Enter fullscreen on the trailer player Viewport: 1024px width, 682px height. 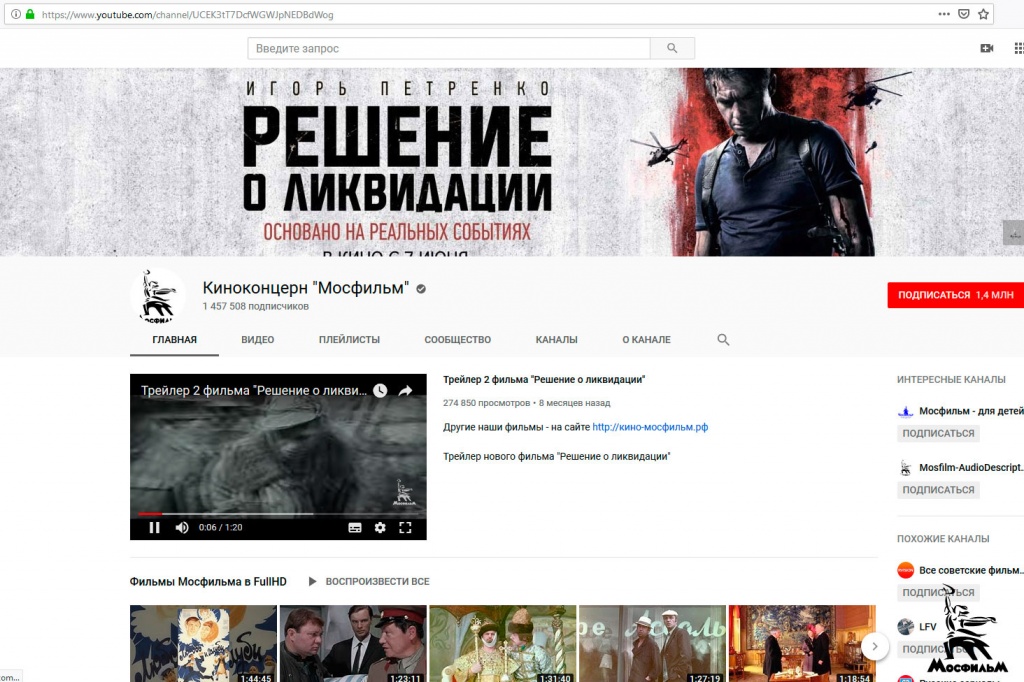coord(405,527)
